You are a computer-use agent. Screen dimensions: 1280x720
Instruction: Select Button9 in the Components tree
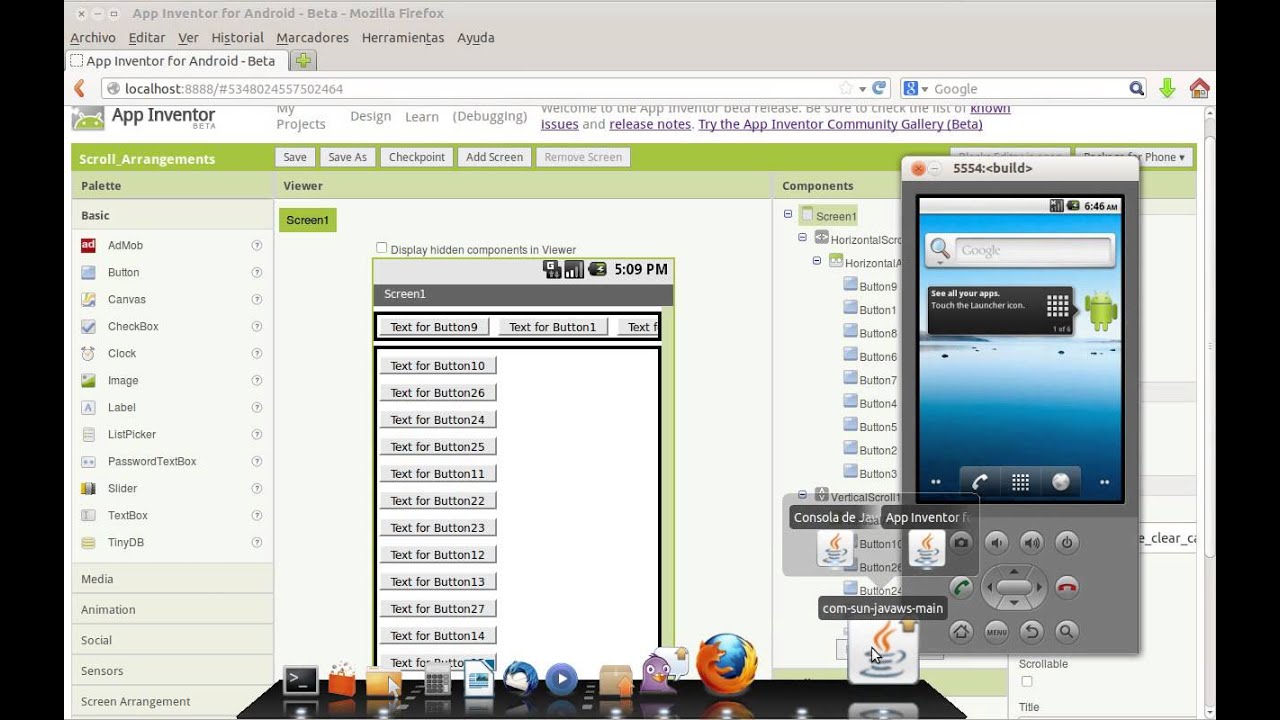pyautogui.click(x=878, y=286)
